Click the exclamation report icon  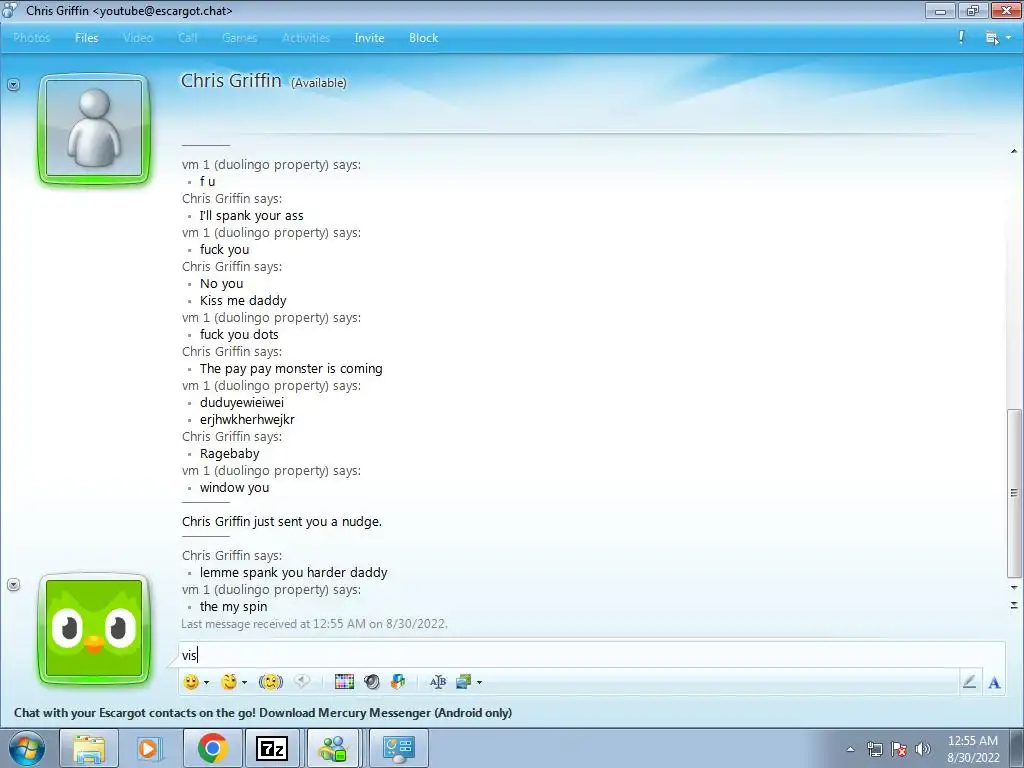[x=961, y=37]
